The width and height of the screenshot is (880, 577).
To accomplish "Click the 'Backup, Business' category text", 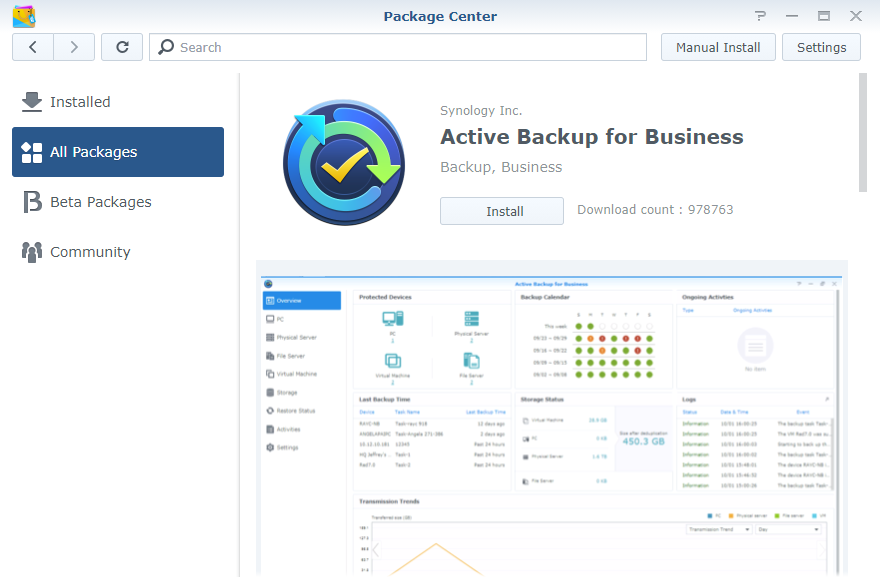I will pyautogui.click(x=501, y=167).
